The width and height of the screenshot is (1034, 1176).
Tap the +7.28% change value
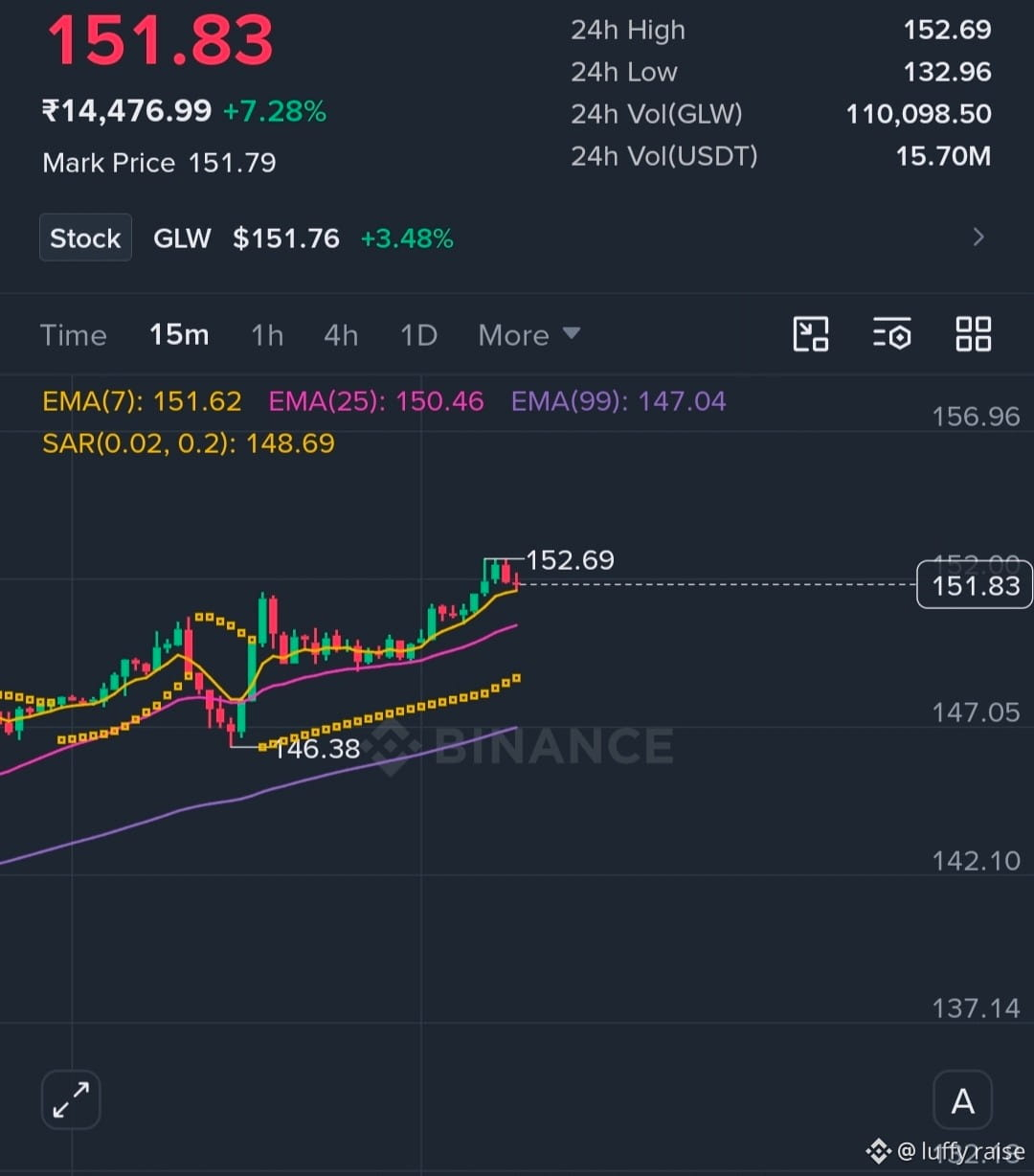(x=275, y=112)
